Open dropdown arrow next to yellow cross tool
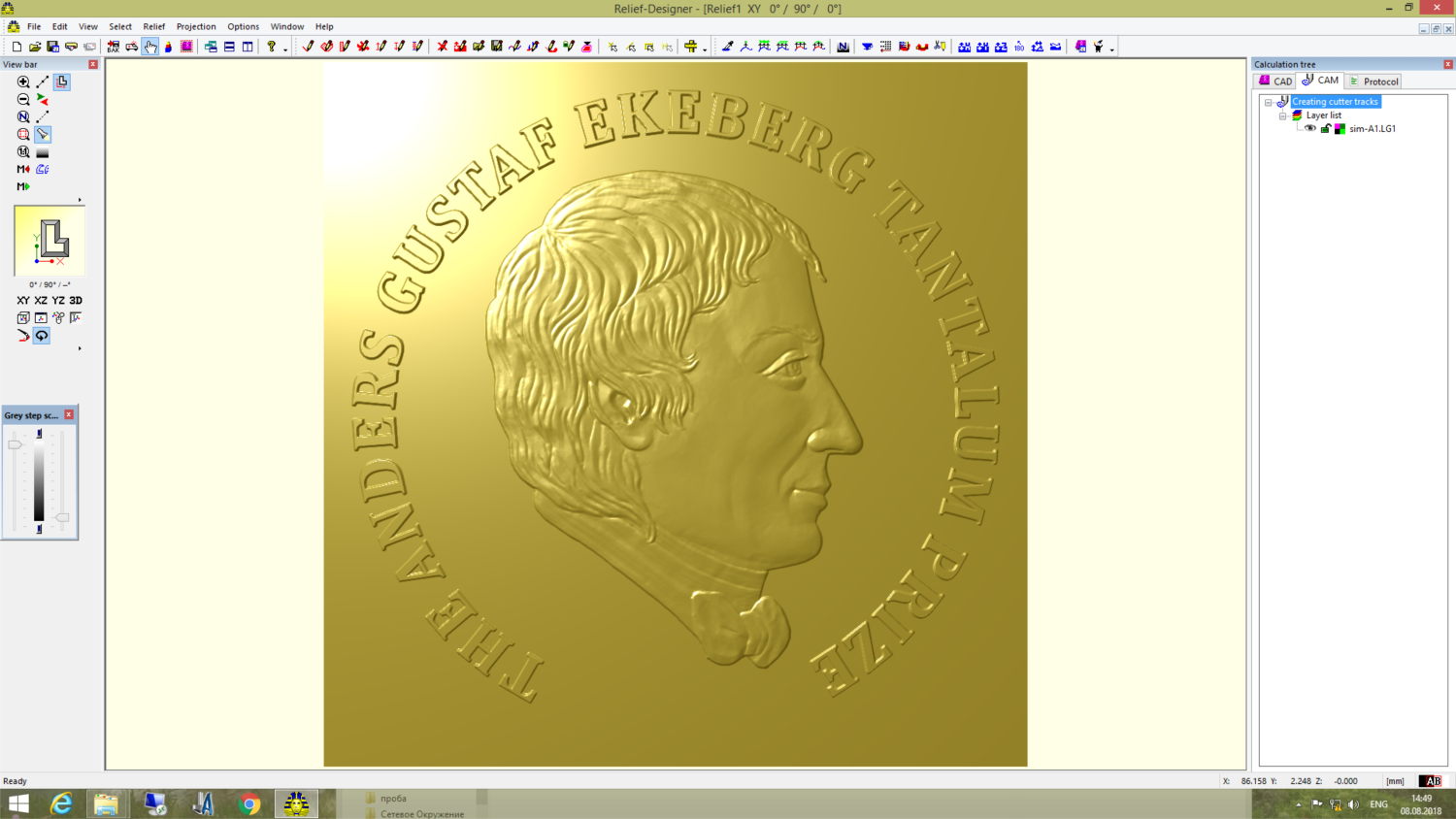The width and height of the screenshot is (1456, 819). click(705, 49)
